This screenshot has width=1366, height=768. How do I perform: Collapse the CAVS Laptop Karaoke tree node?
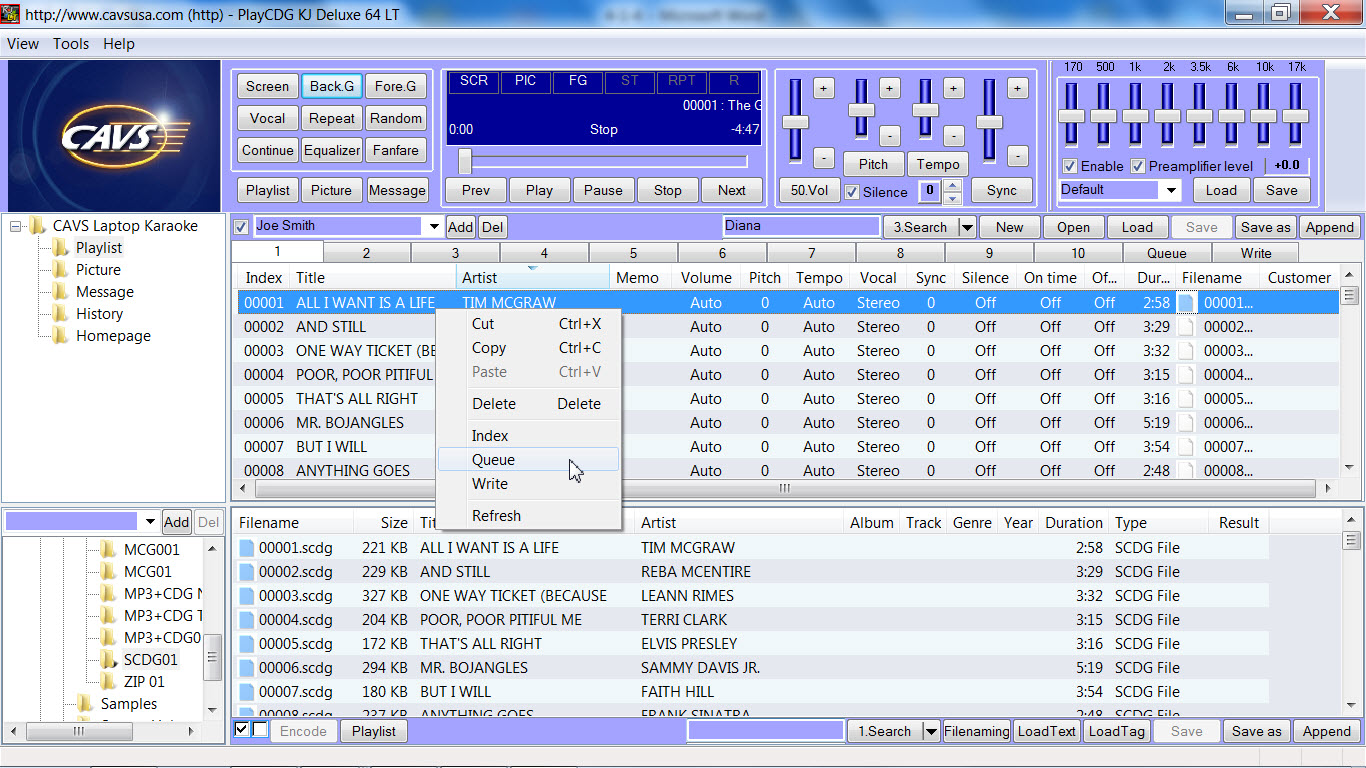(x=16, y=226)
